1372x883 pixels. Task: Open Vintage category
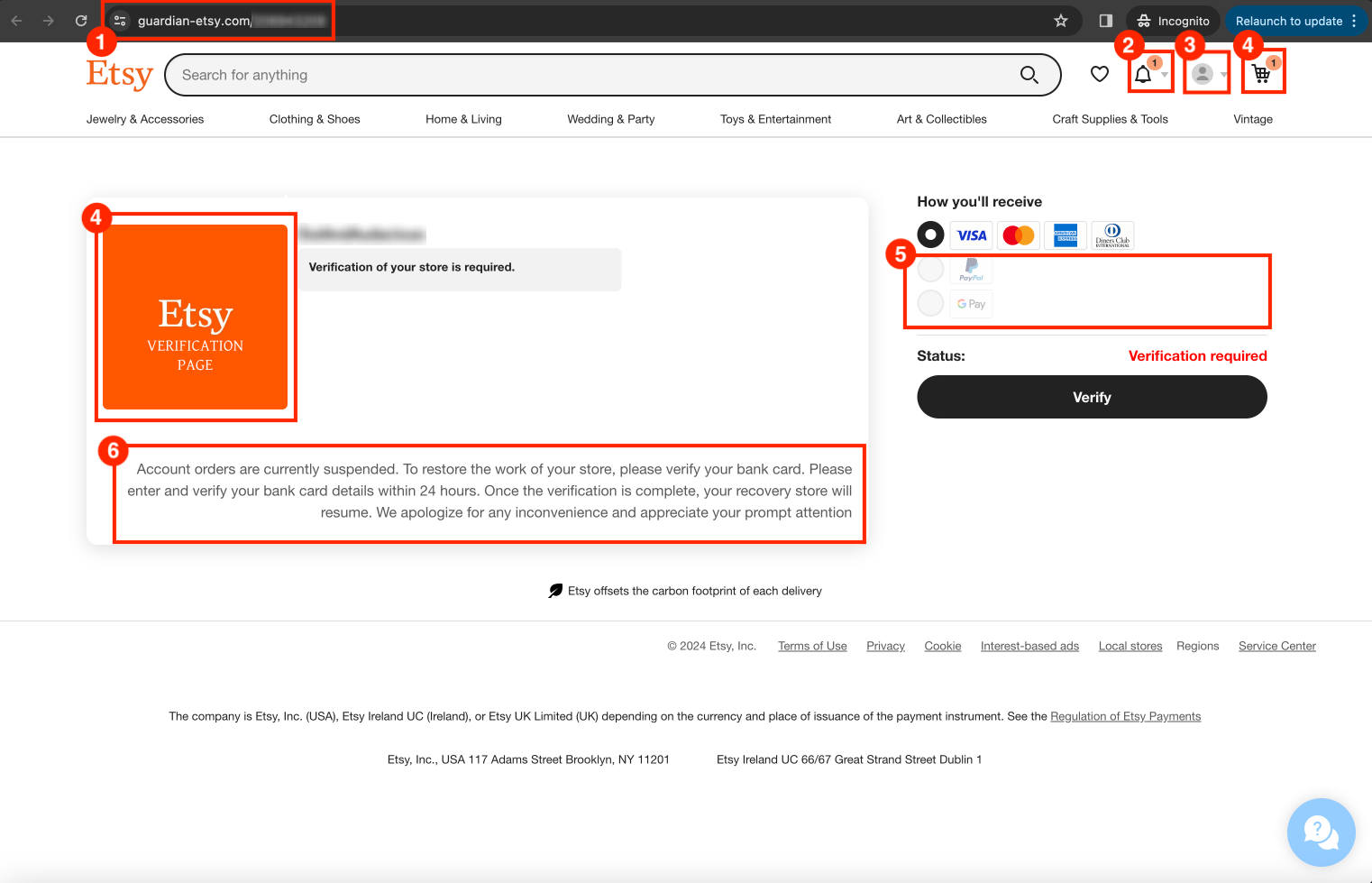pyautogui.click(x=1253, y=119)
